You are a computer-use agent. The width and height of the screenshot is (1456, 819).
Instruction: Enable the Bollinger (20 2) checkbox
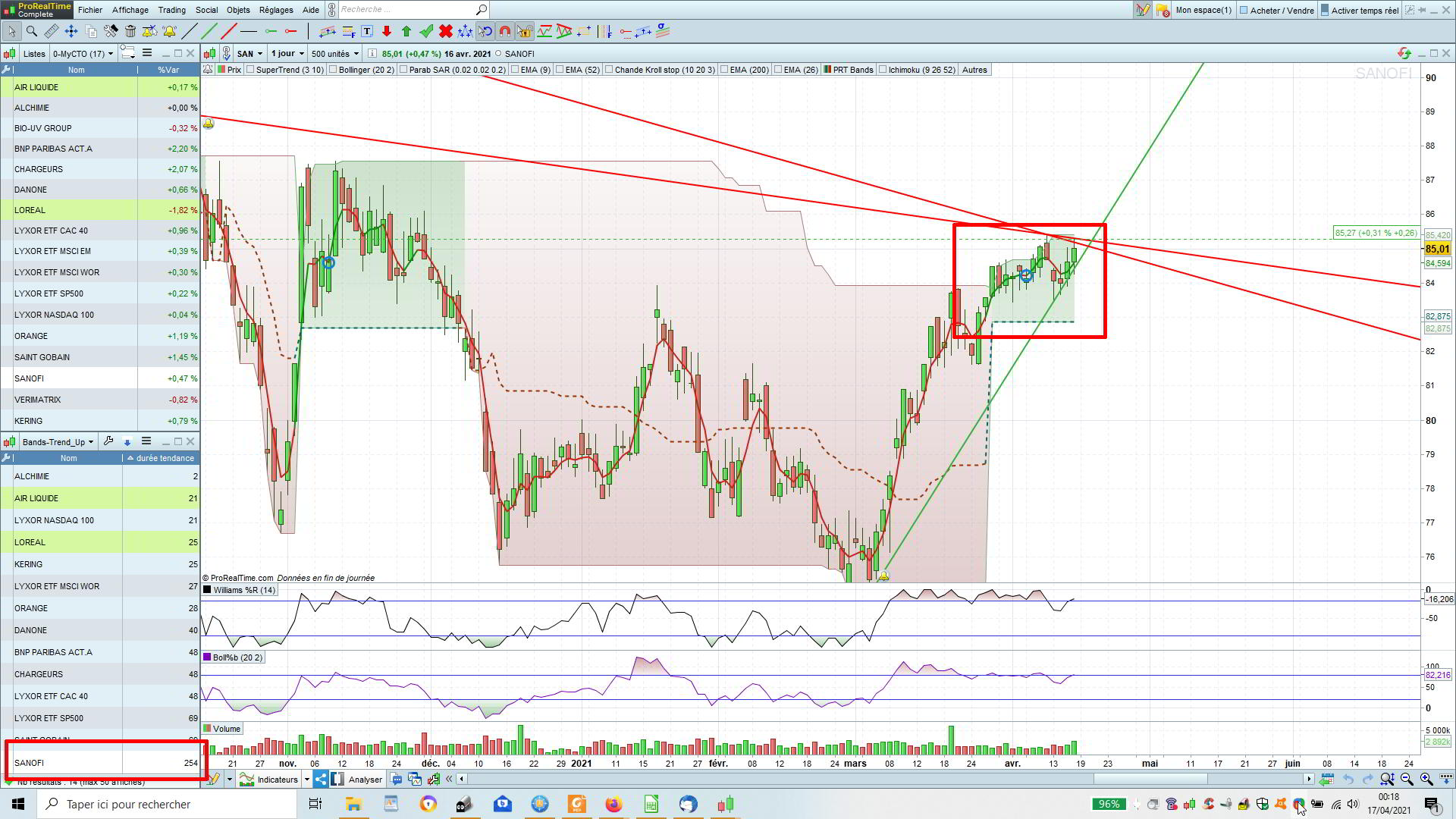tap(334, 70)
